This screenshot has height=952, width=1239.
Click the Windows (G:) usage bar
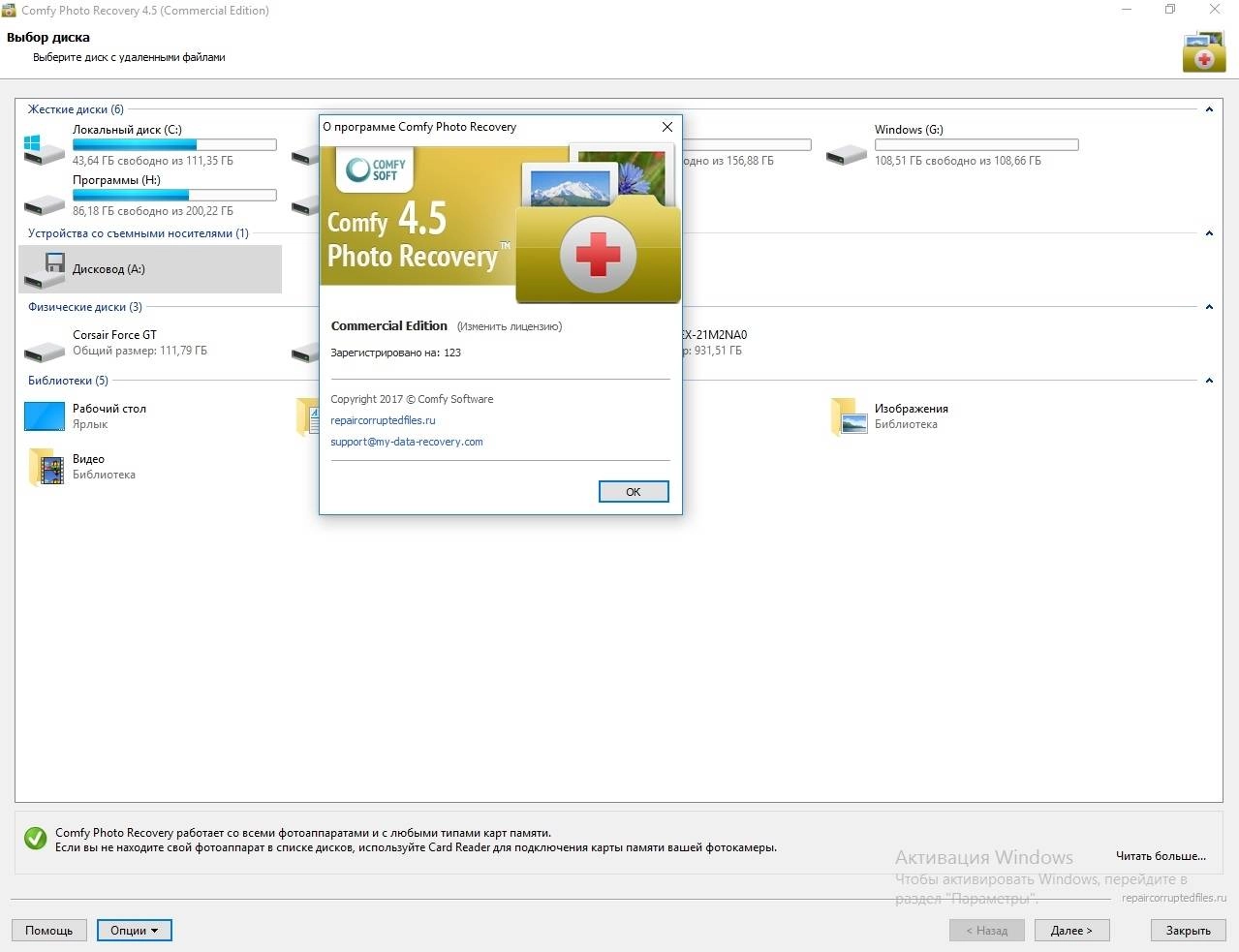[x=976, y=145]
